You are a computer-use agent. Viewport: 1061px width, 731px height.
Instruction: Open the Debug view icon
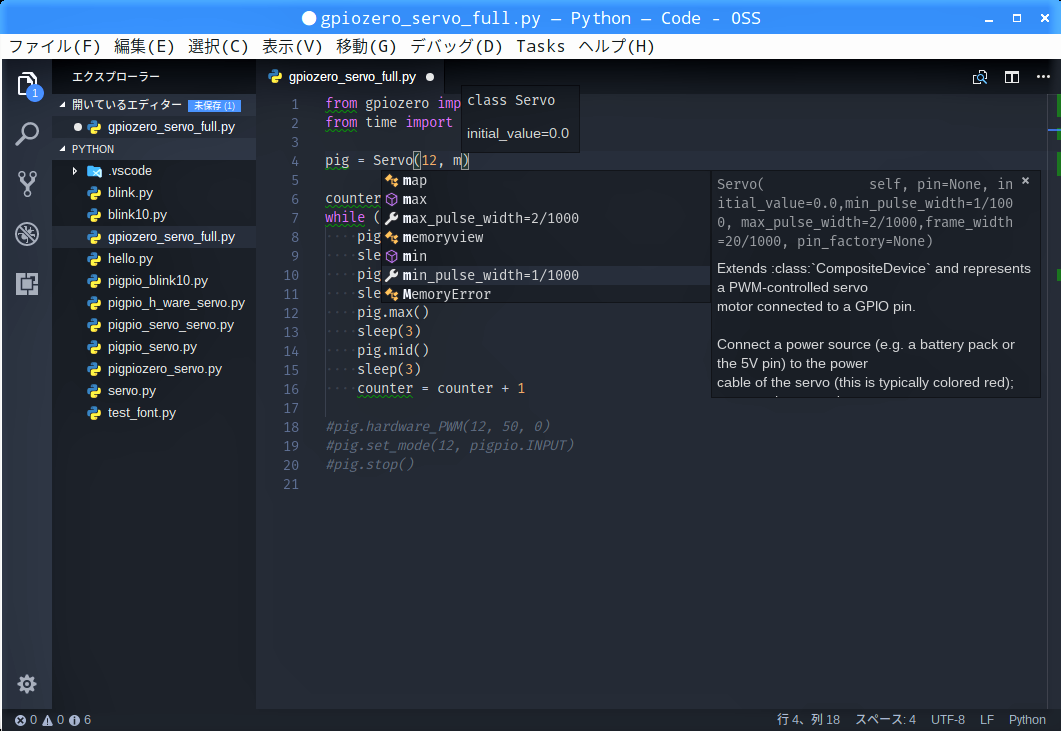coord(27,234)
